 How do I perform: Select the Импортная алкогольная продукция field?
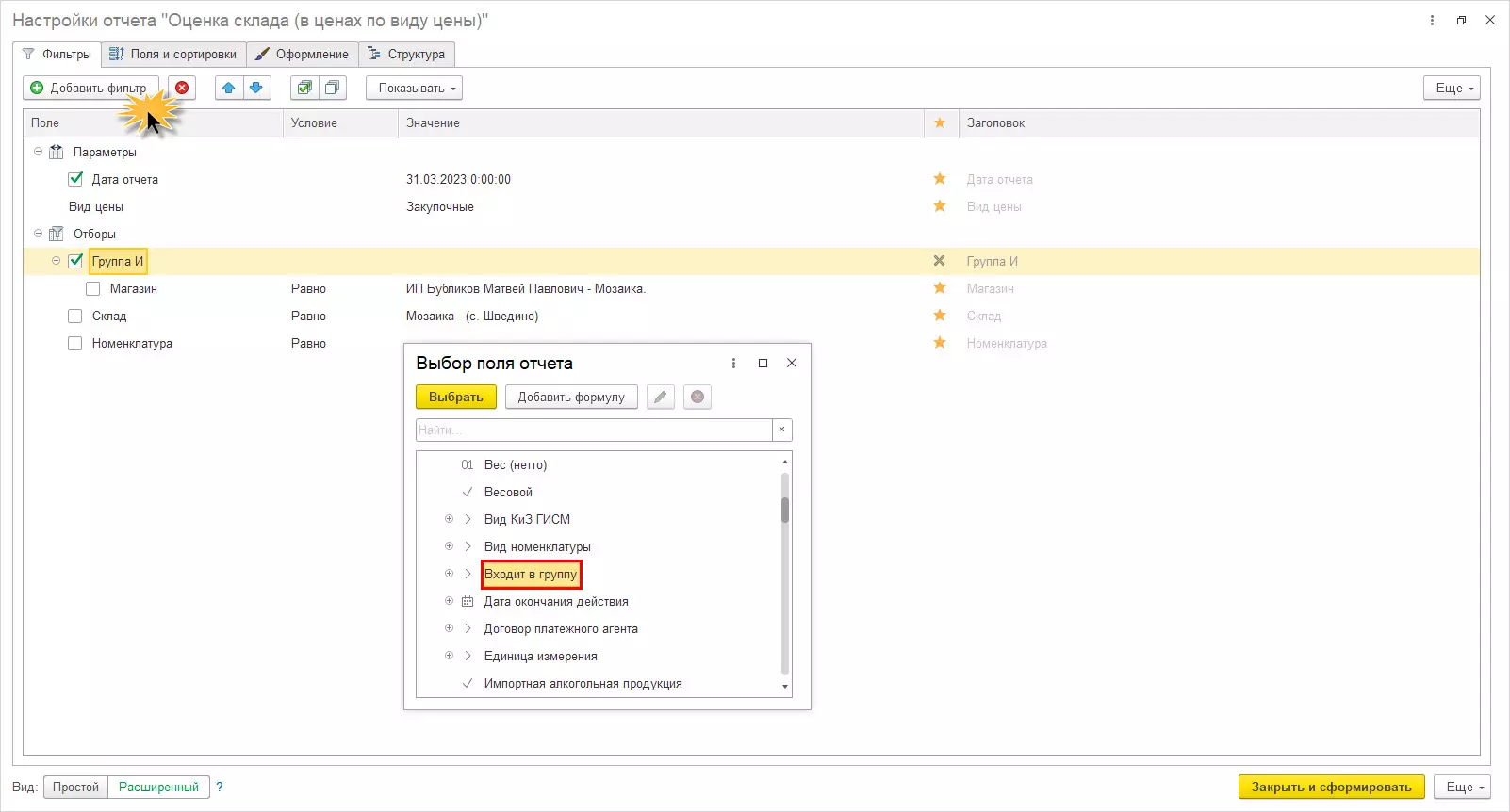tap(583, 683)
